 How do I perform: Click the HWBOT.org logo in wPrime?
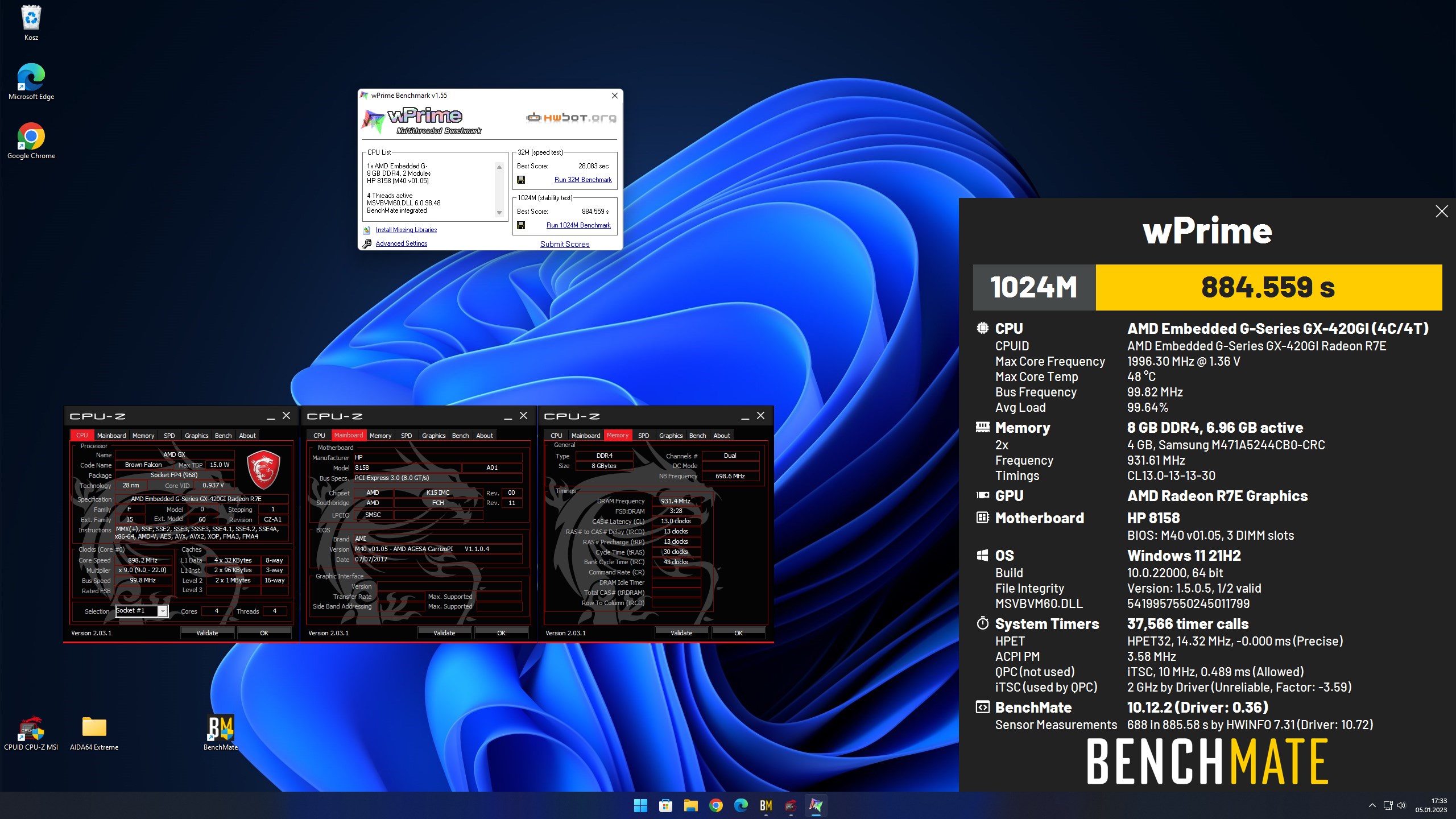pyautogui.click(x=571, y=118)
